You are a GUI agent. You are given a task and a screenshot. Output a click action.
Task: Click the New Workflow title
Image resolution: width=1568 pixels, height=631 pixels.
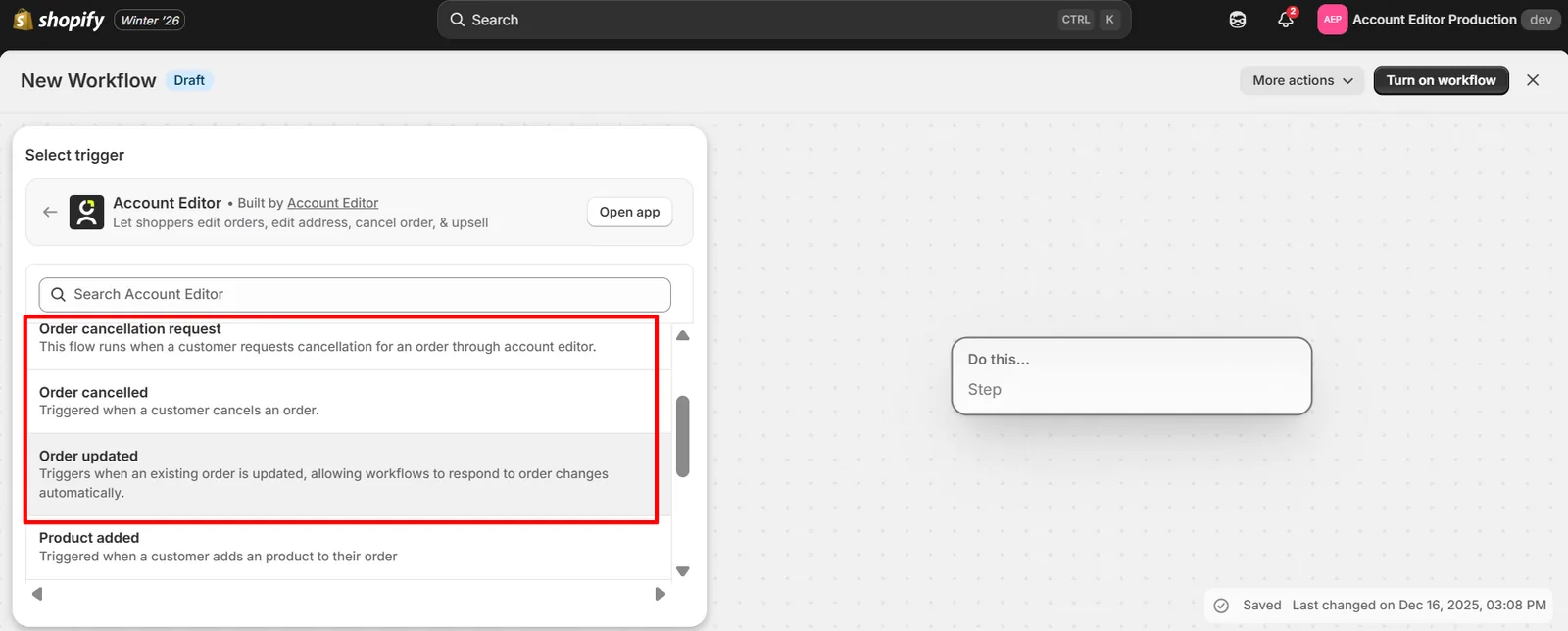(88, 80)
